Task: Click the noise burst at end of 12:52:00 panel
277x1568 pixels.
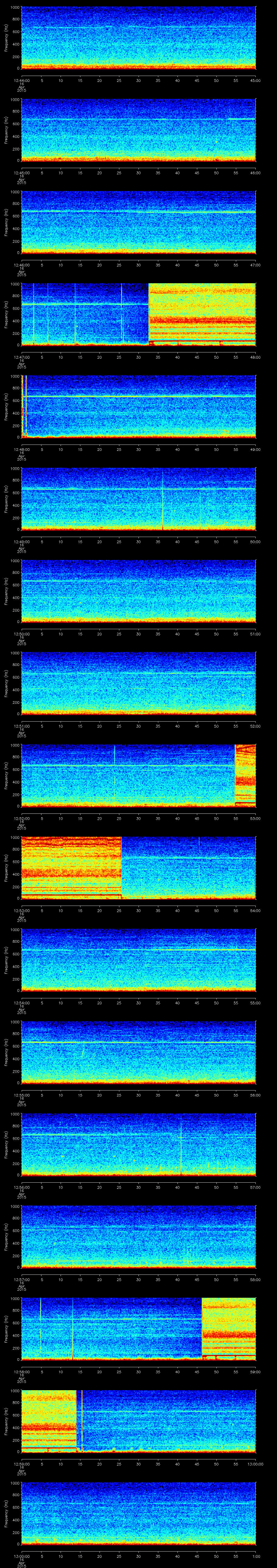Action: (245, 775)
